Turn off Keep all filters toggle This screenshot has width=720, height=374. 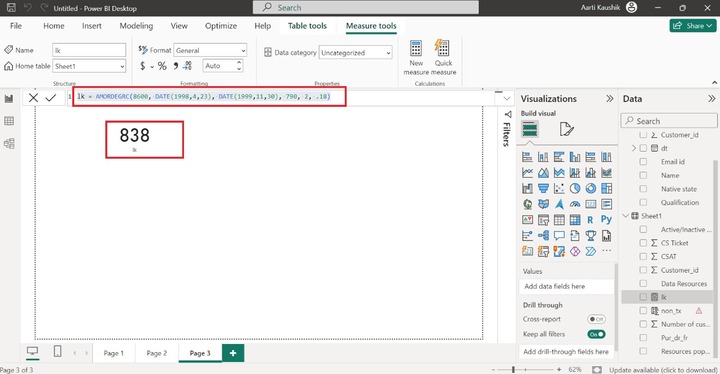click(x=596, y=334)
